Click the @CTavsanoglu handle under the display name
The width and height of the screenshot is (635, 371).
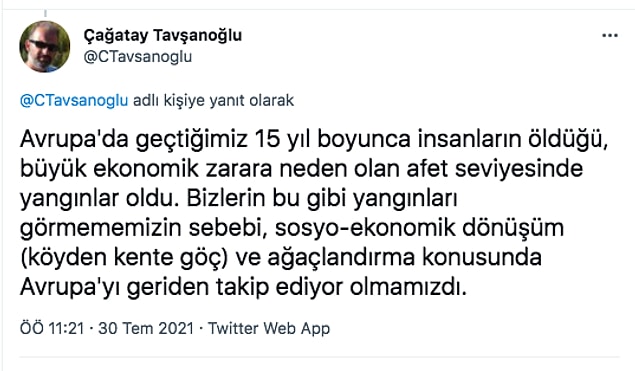(x=138, y=57)
